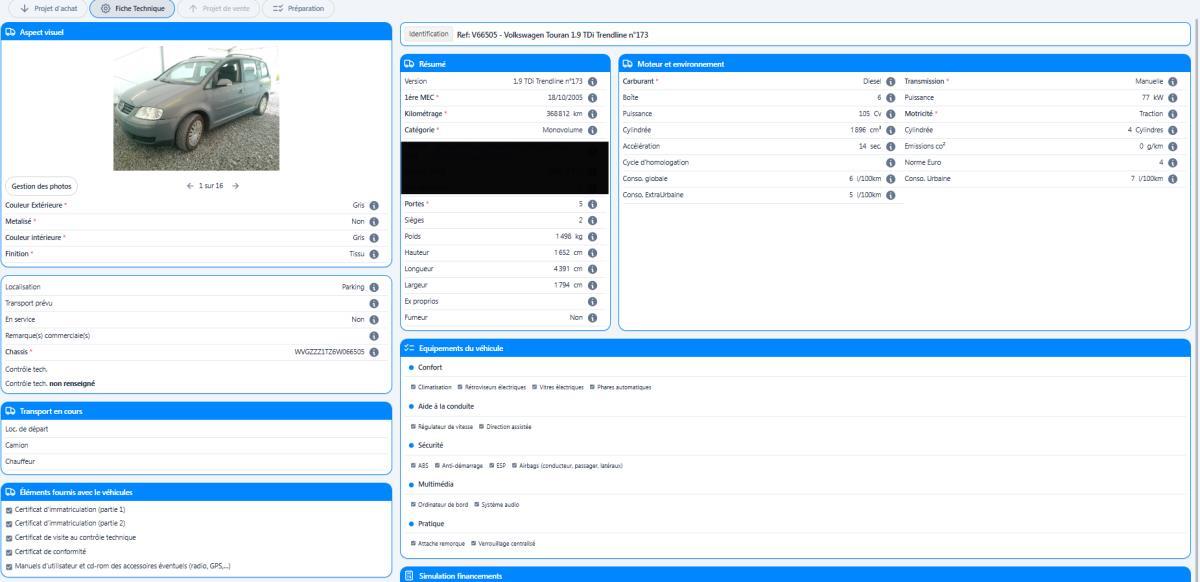Switch to the Projet d'achat tab
The width and height of the screenshot is (1200, 582).
pos(45,9)
